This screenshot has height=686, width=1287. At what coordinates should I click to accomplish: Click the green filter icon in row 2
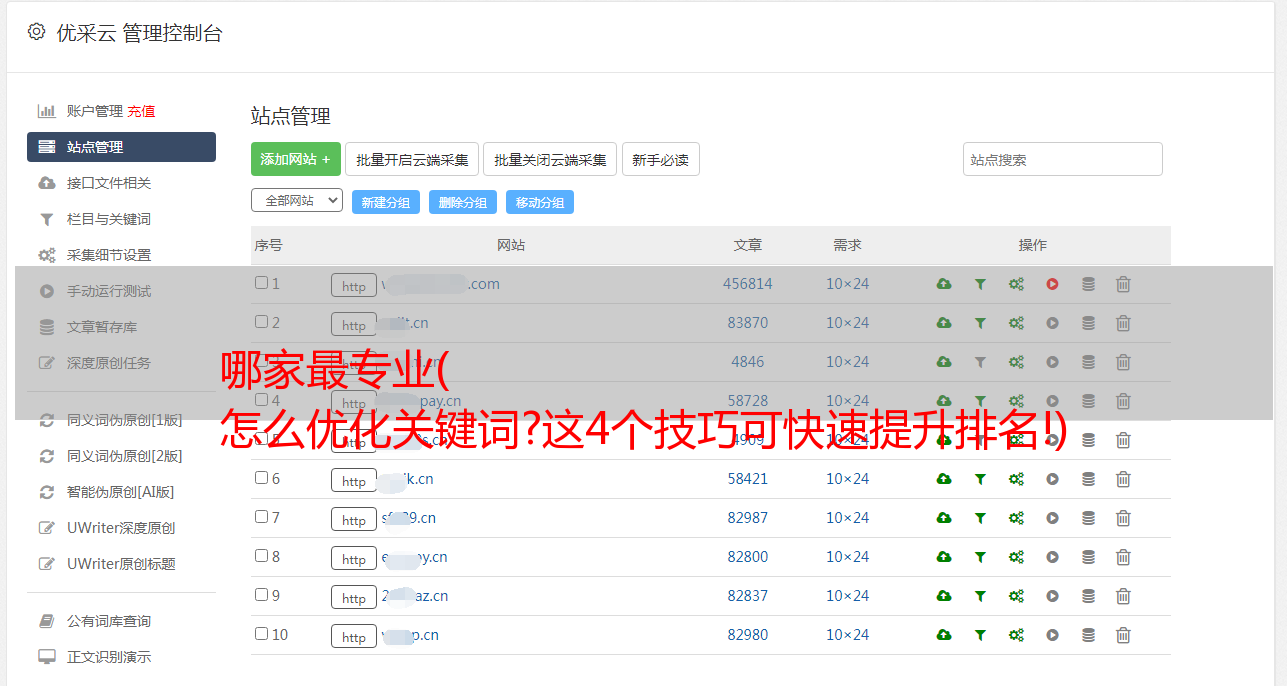tap(980, 323)
